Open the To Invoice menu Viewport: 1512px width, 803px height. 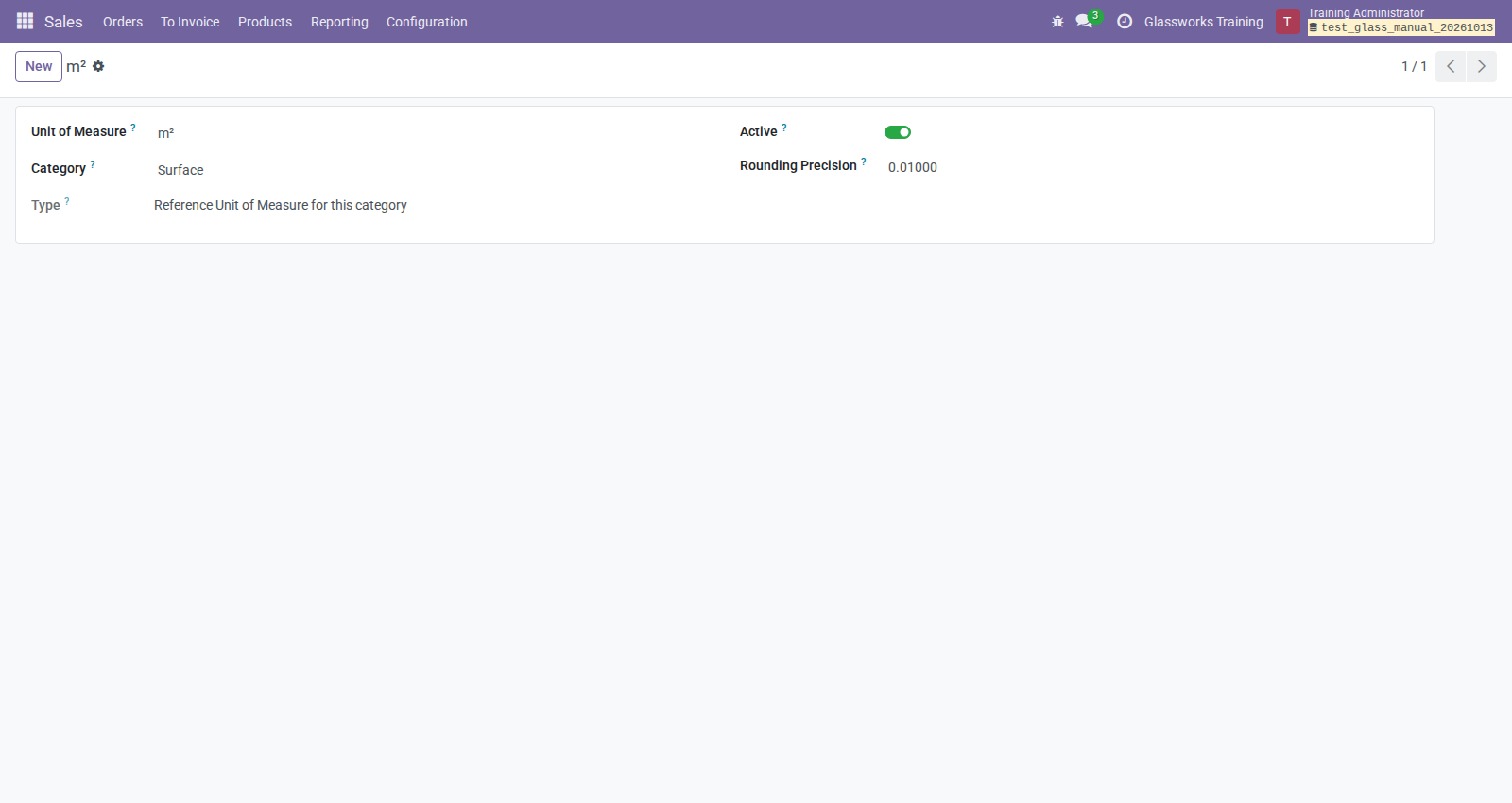coord(190,22)
